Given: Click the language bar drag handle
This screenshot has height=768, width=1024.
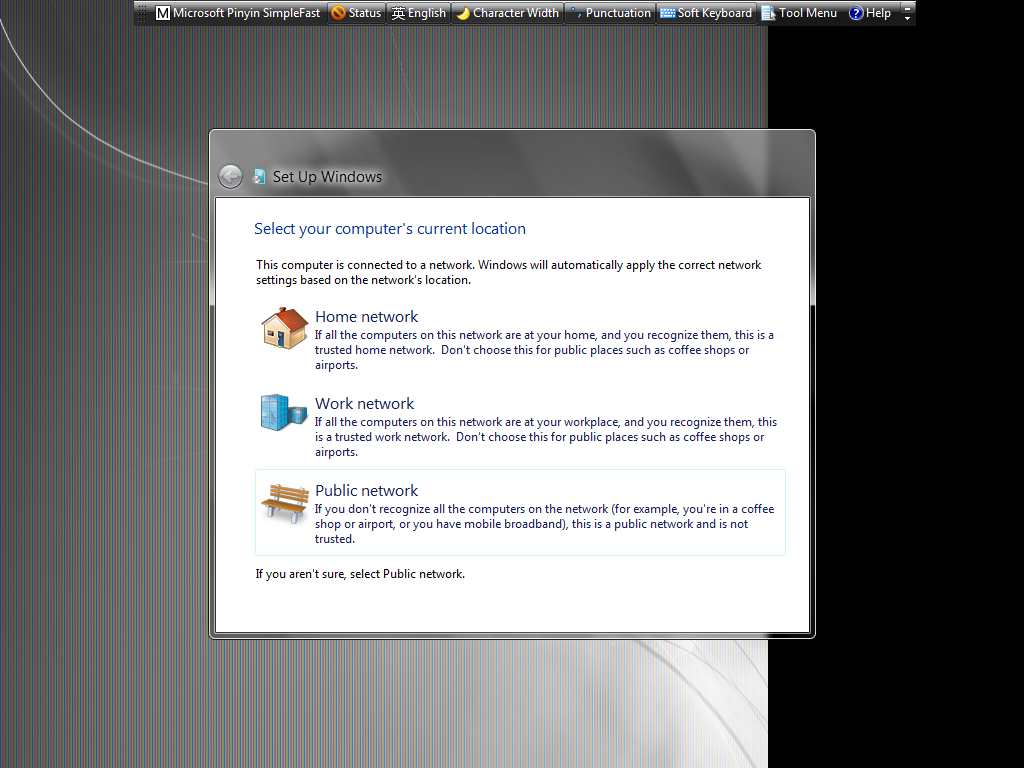Looking at the screenshot, I should [x=141, y=13].
